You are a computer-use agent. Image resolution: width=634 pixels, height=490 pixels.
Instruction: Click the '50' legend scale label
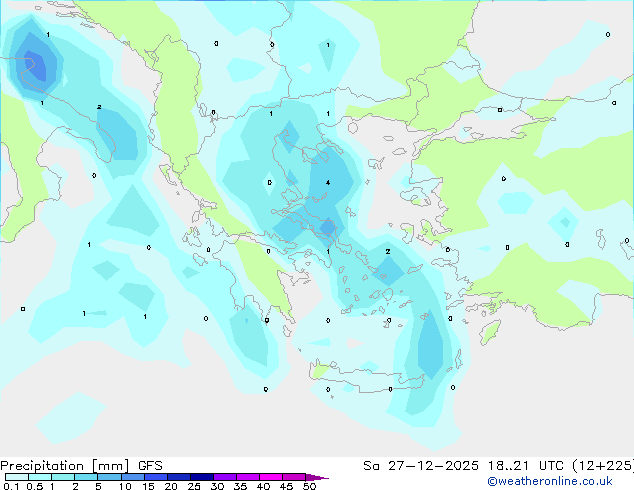310,486
